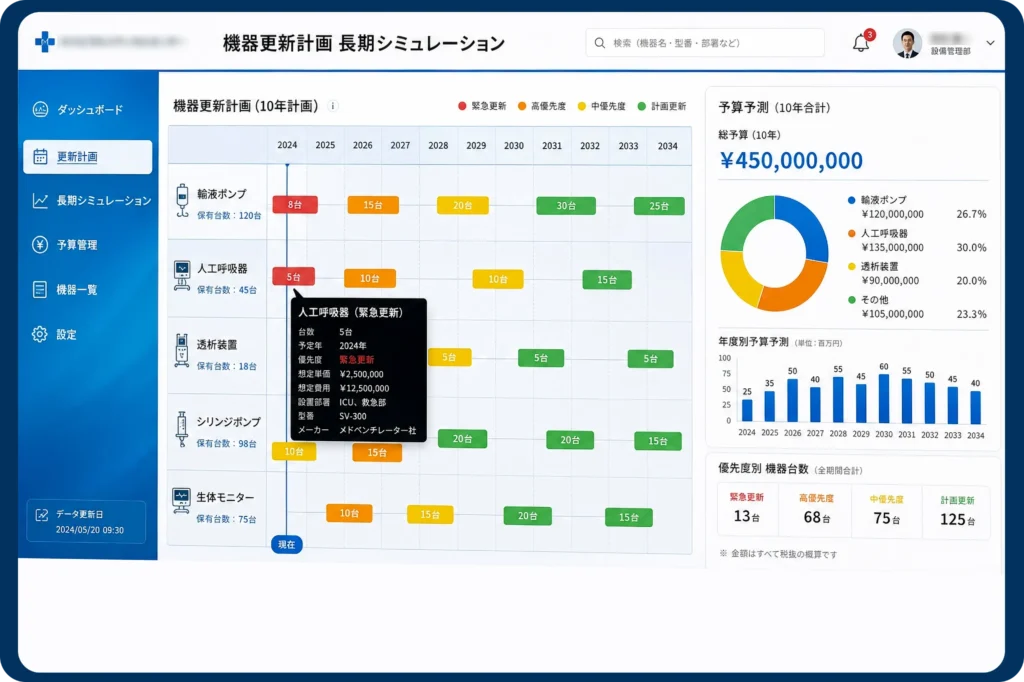Screen dimensions: 1024x682
Task: Select the orange 15台 輸液ポンプ block
Action: (x=373, y=205)
